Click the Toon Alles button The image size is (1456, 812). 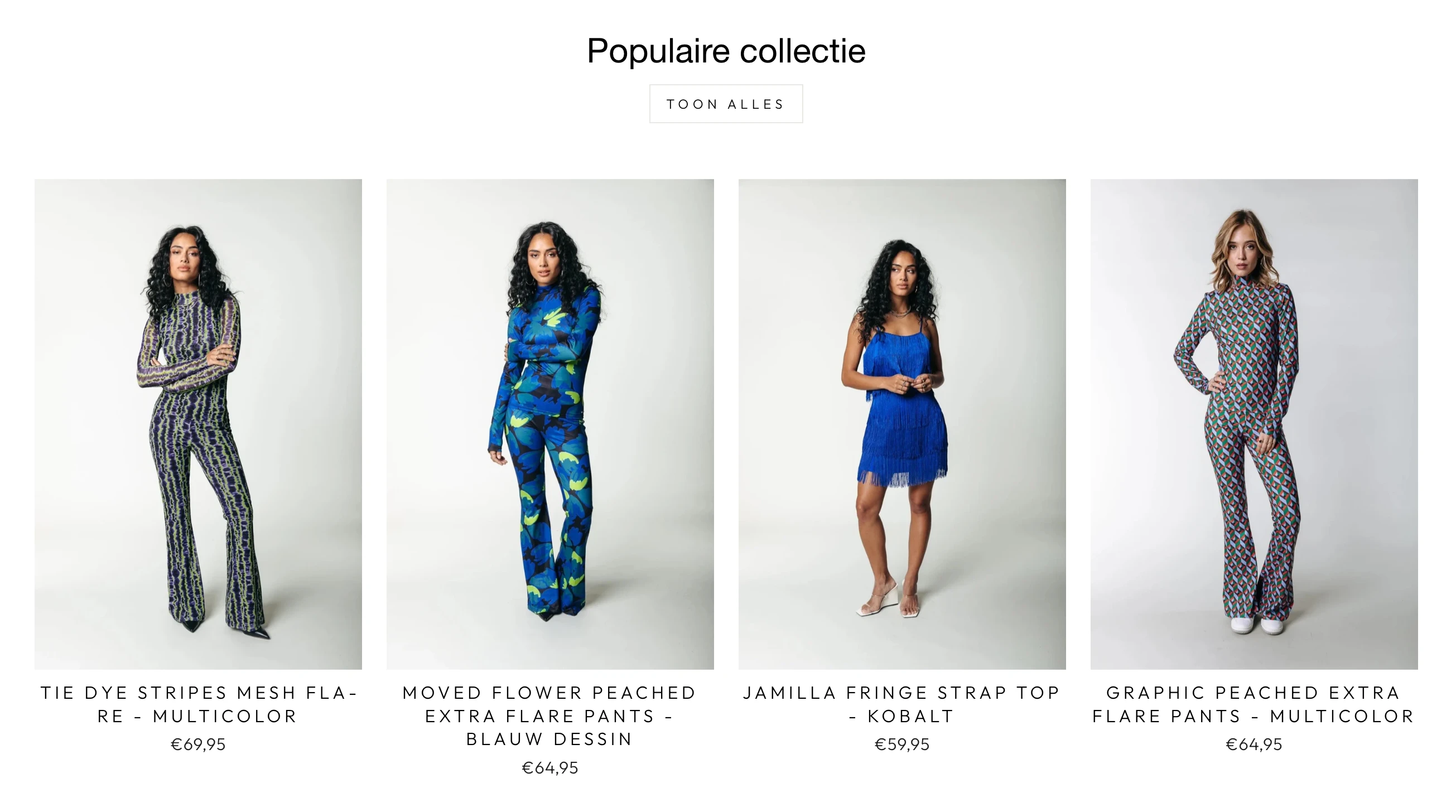click(726, 104)
